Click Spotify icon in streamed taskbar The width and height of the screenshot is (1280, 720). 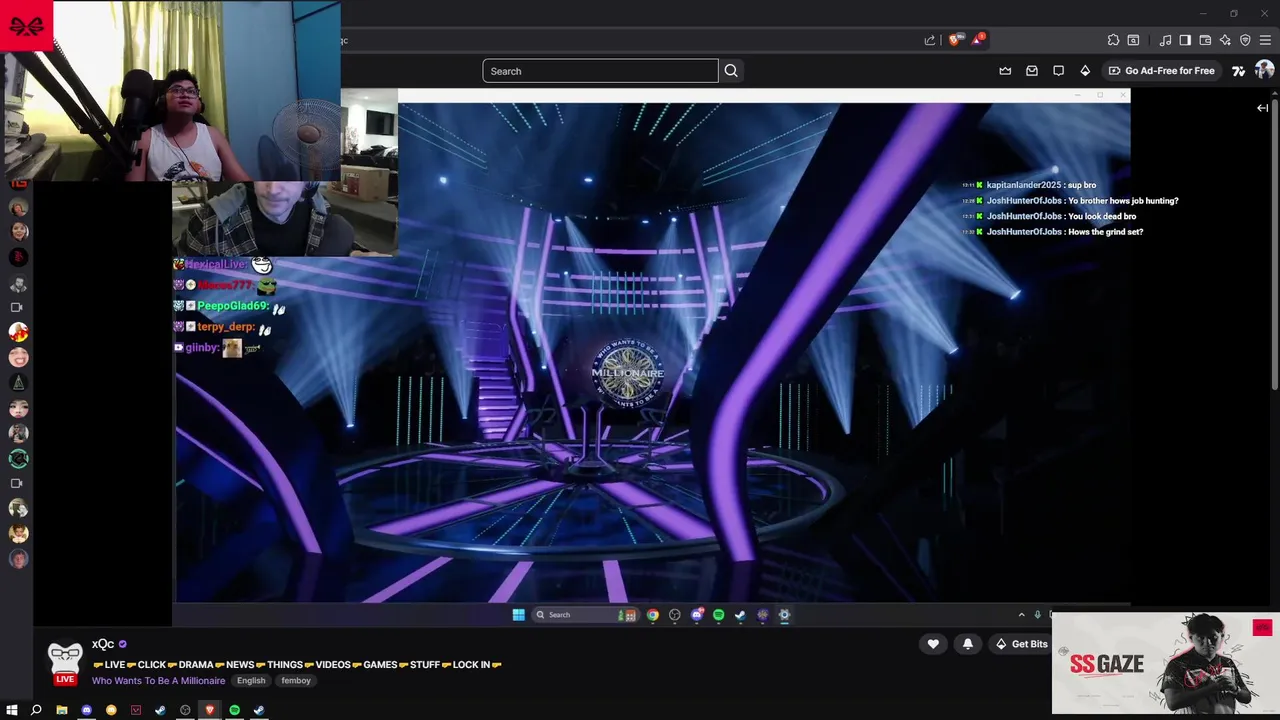[x=718, y=615]
